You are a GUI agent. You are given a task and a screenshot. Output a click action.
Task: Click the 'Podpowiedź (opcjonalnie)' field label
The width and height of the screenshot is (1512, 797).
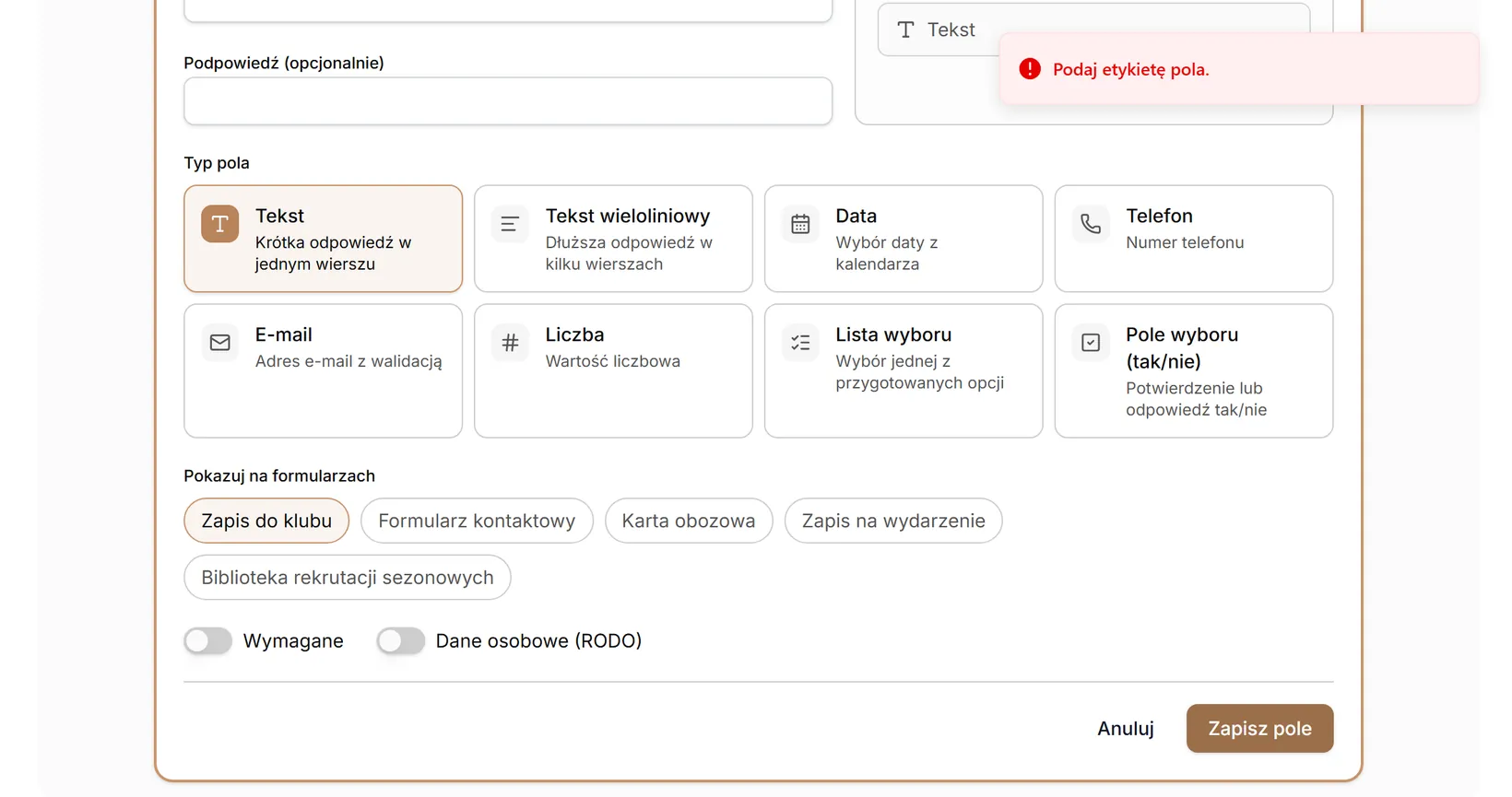[284, 64]
